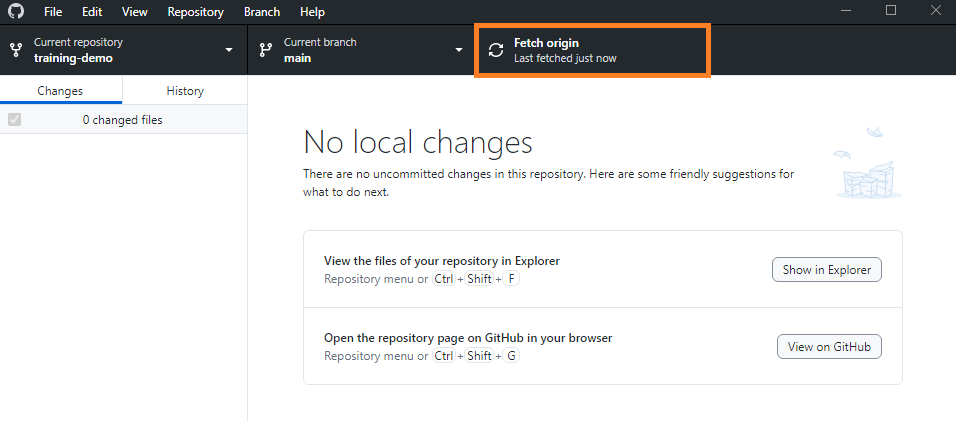Expand the Current branch dropdown arrow
This screenshot has height=421, width=956.
[x=459, y=50]
